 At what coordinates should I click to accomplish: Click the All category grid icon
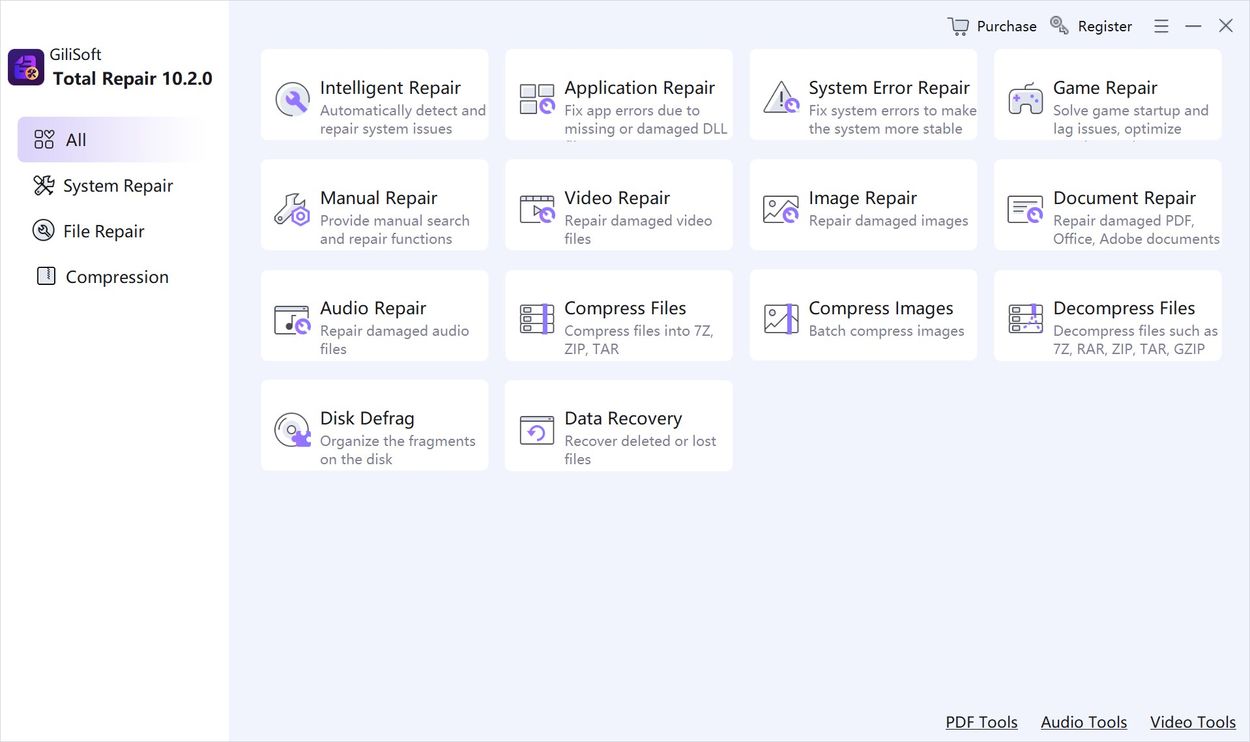44,139
